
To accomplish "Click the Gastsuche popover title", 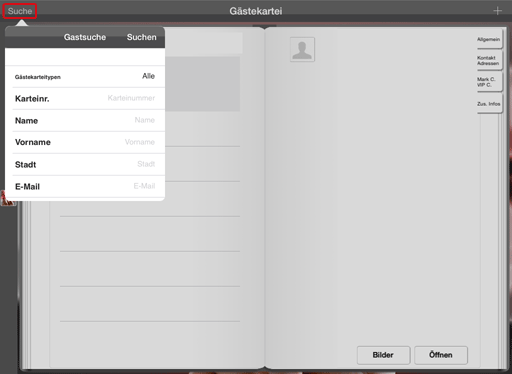I will click(85, 37).
